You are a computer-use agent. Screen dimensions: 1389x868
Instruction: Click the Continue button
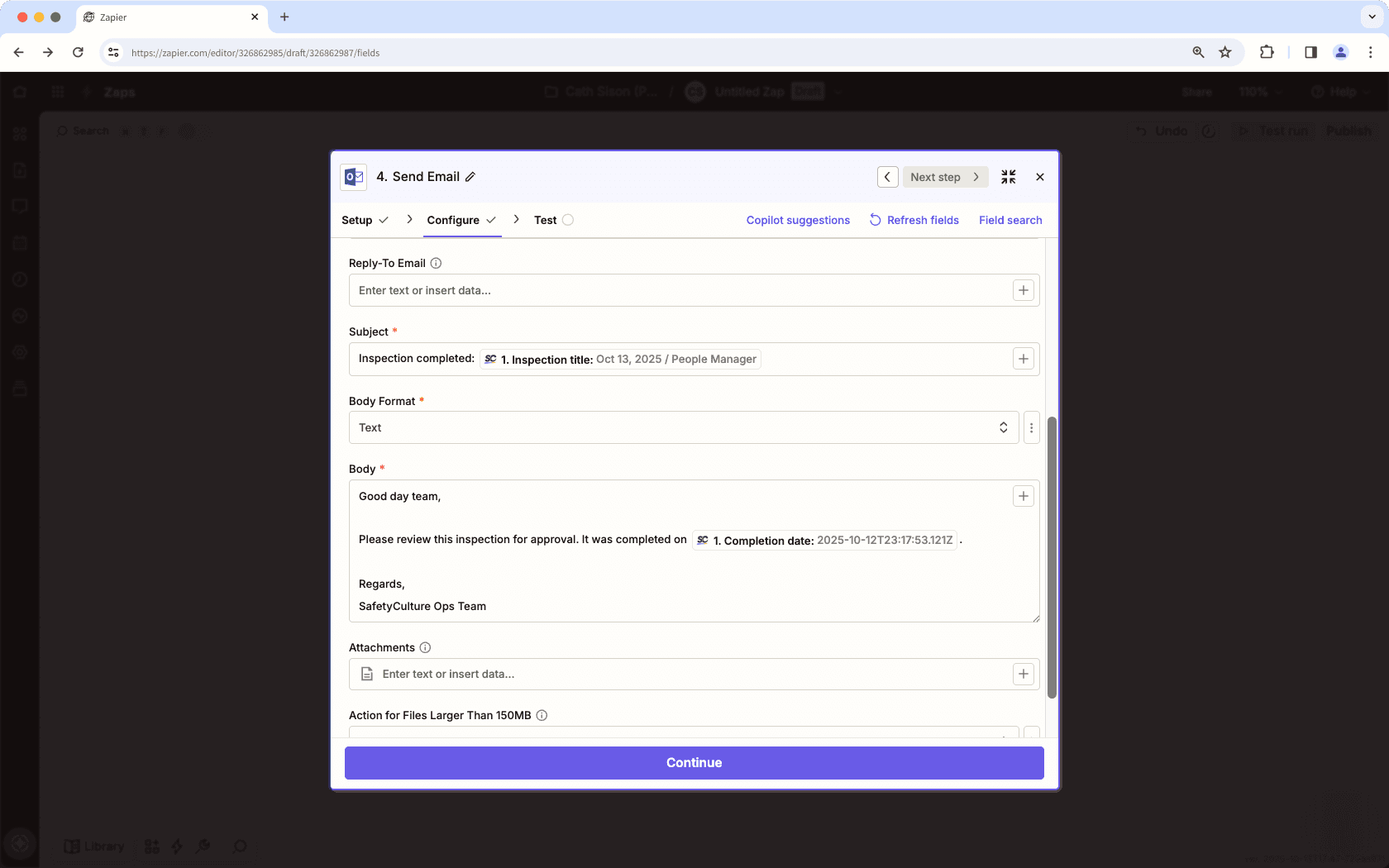click(x=694, y=762)
